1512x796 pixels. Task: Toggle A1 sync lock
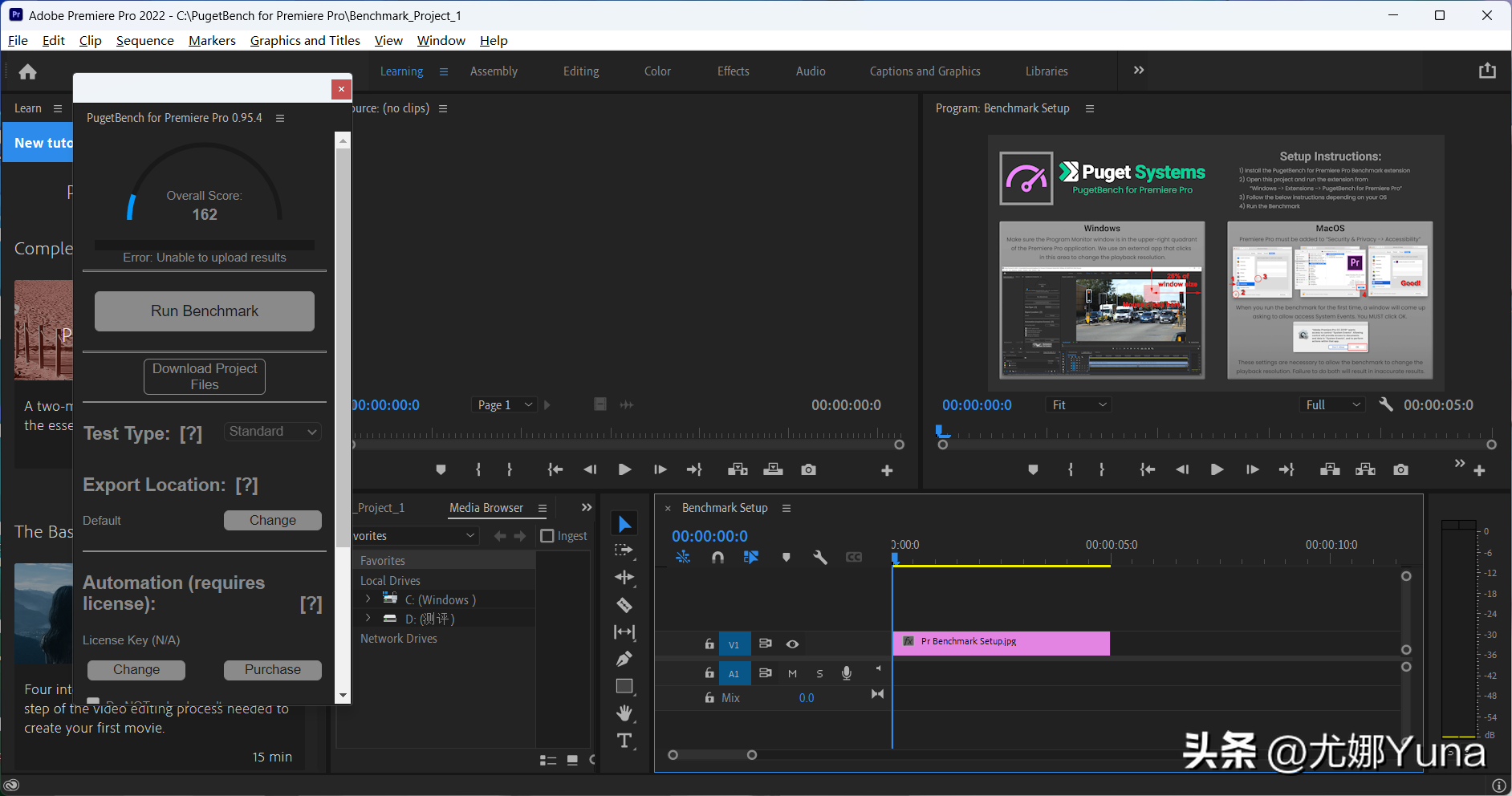(765, 673)
